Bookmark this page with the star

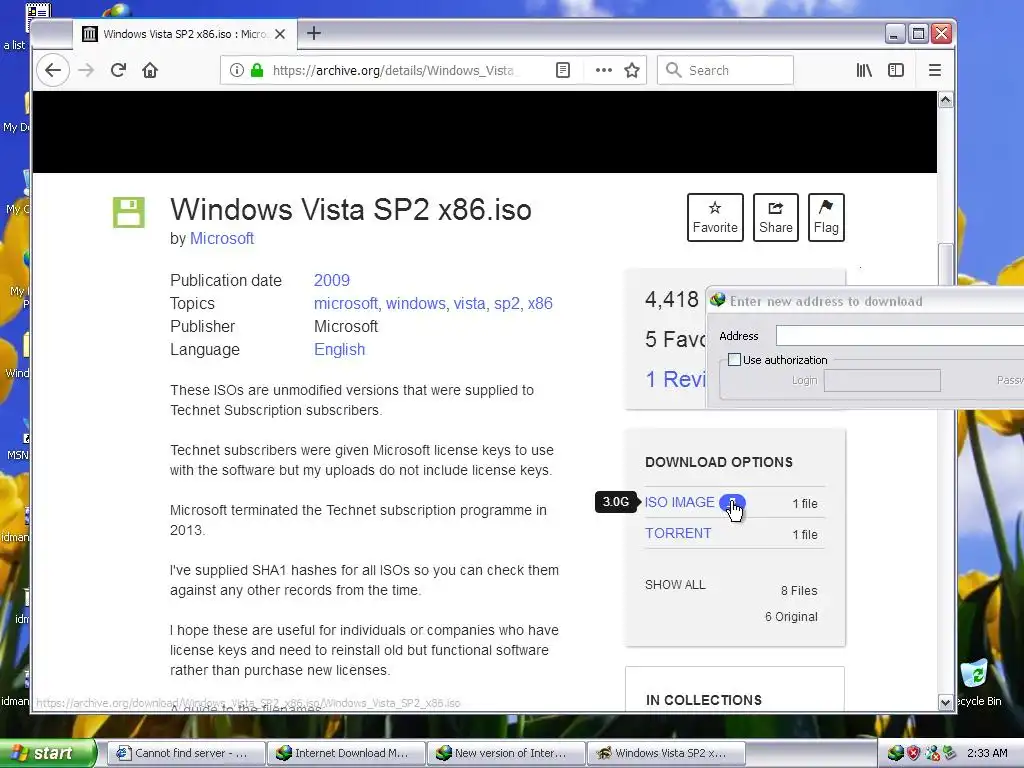632,70
